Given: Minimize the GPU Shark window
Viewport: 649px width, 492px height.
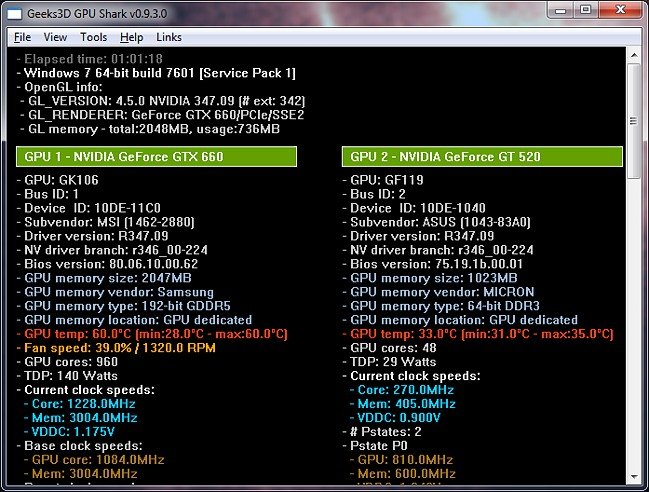Looking at the screenshot, I should 560,10.
